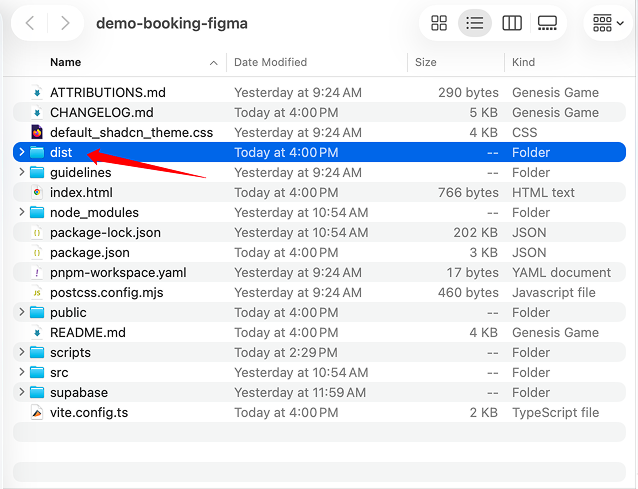
Task: Select the node_modules folder name
Action: point(94,212)
